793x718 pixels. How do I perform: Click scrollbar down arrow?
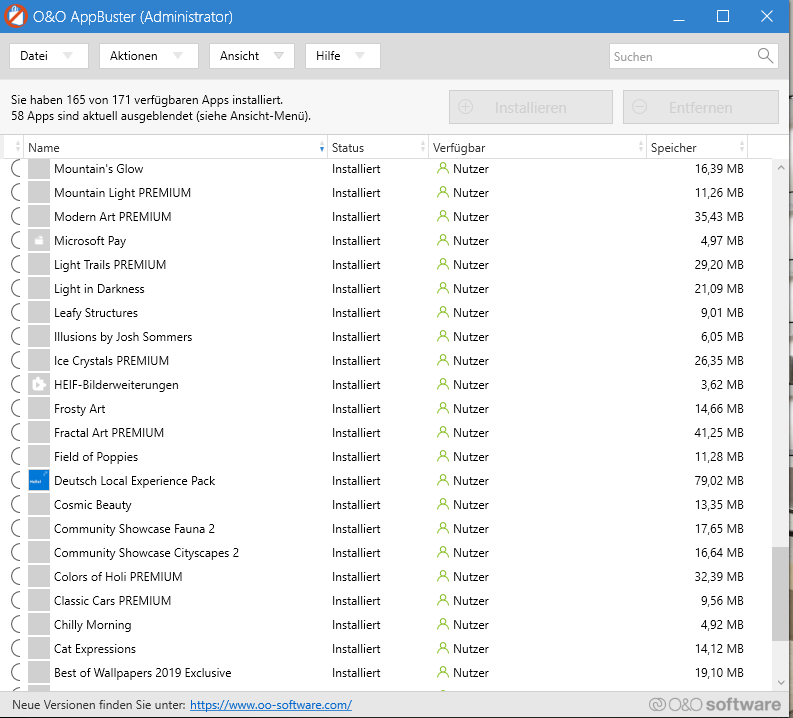781,683
